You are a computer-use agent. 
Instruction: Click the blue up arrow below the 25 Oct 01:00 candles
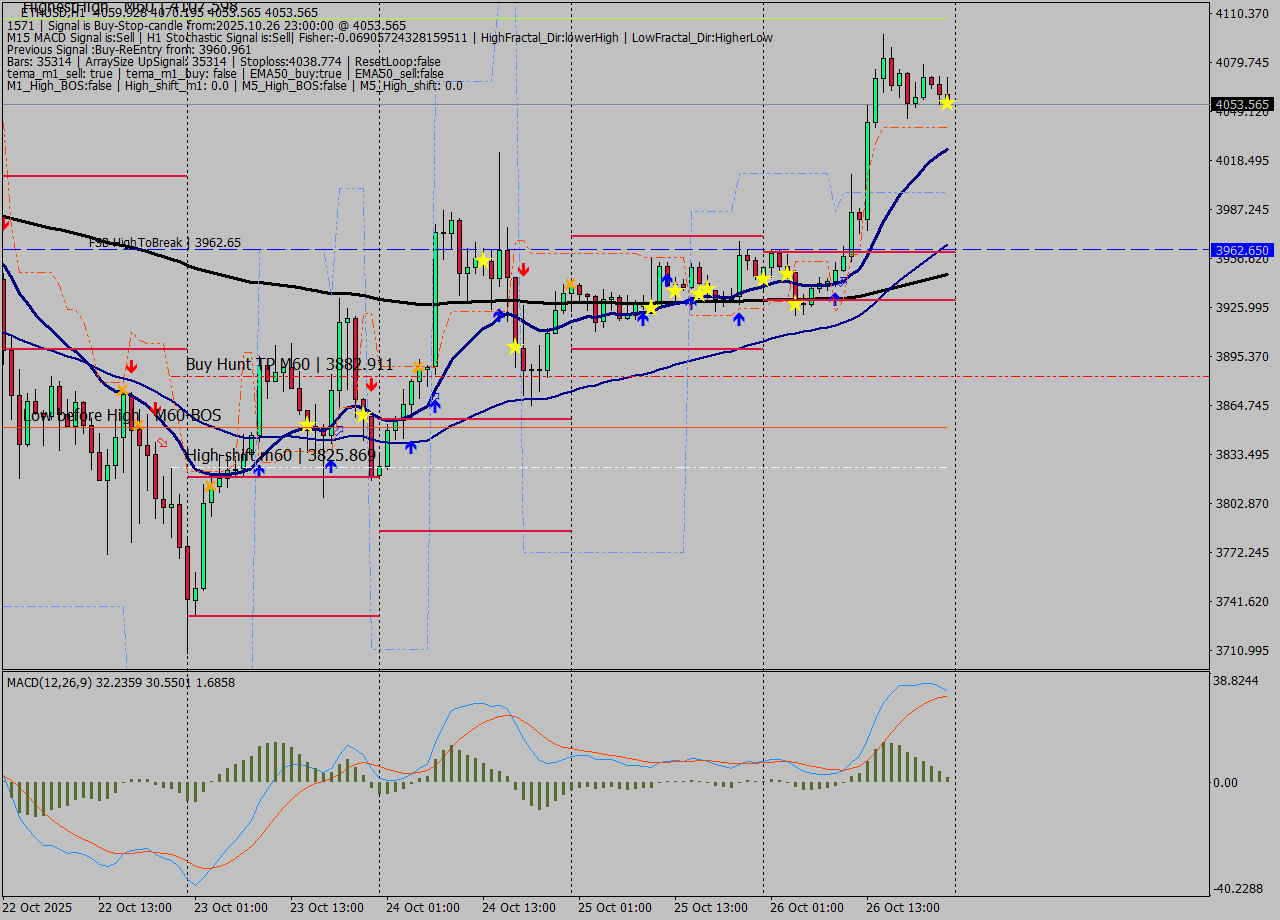pos(645,319)
